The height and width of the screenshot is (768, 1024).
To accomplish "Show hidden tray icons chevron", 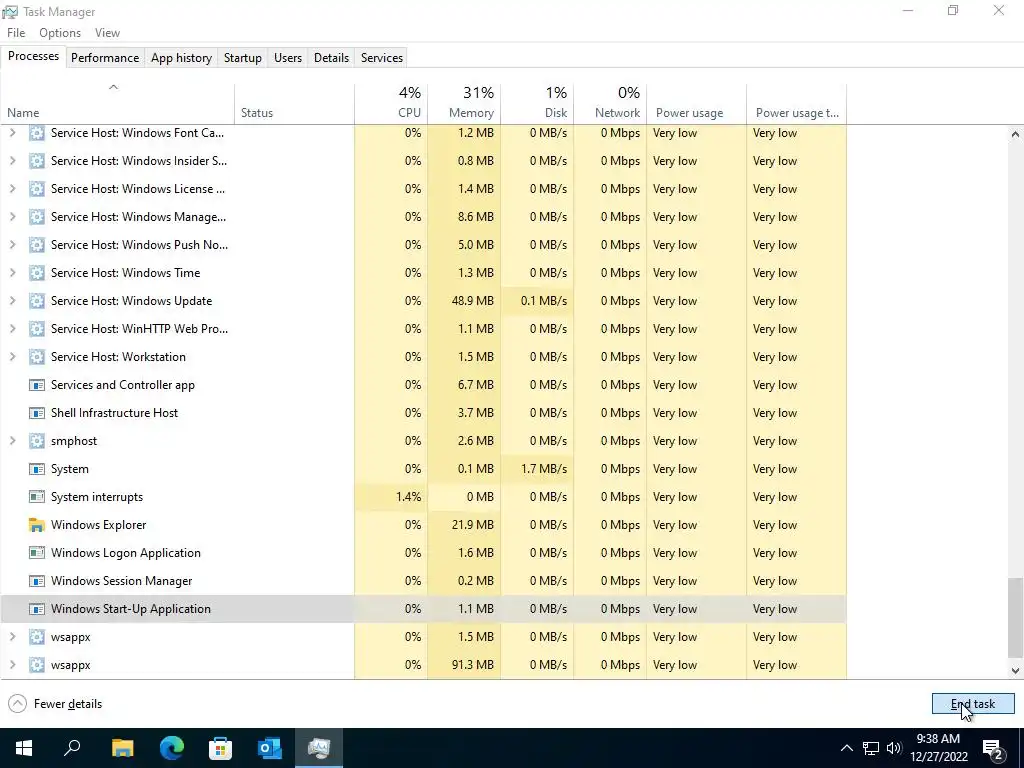I will pyautogui.click(x=846, y=748).
